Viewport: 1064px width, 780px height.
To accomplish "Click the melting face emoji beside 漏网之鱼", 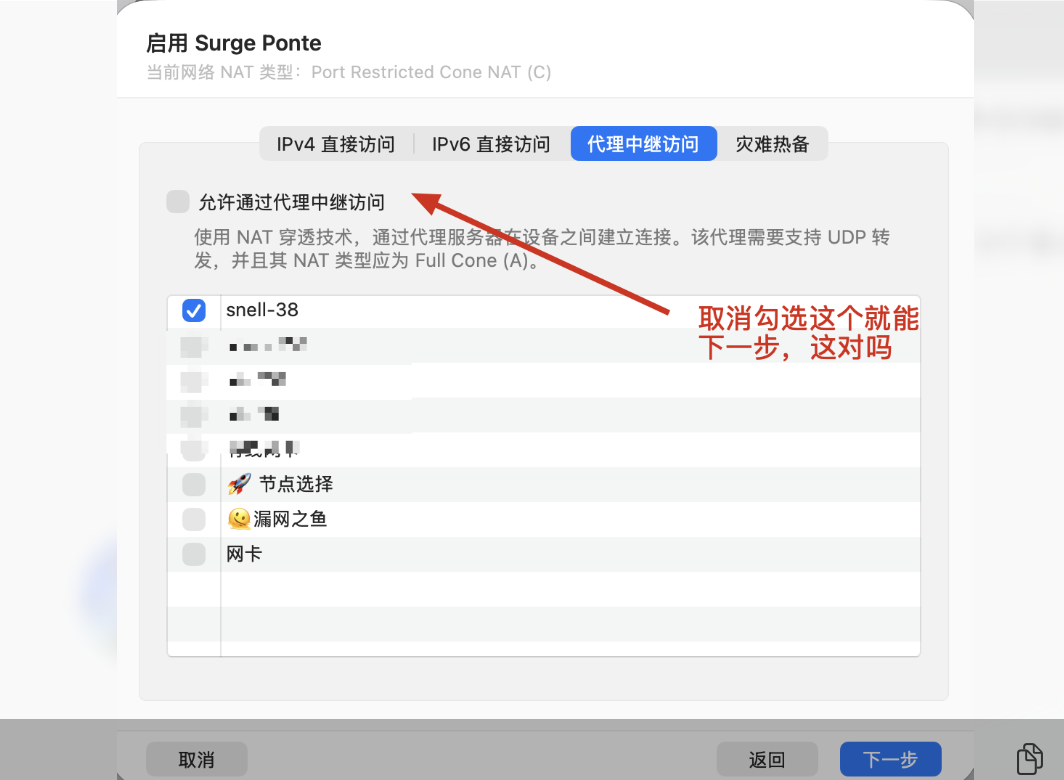I will coord(239,519).
